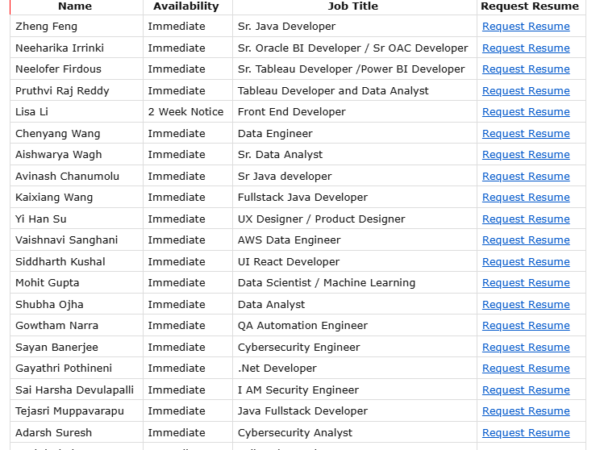Click the I AM Security Engineer title
600x450 pixels.
pos(298,390)
